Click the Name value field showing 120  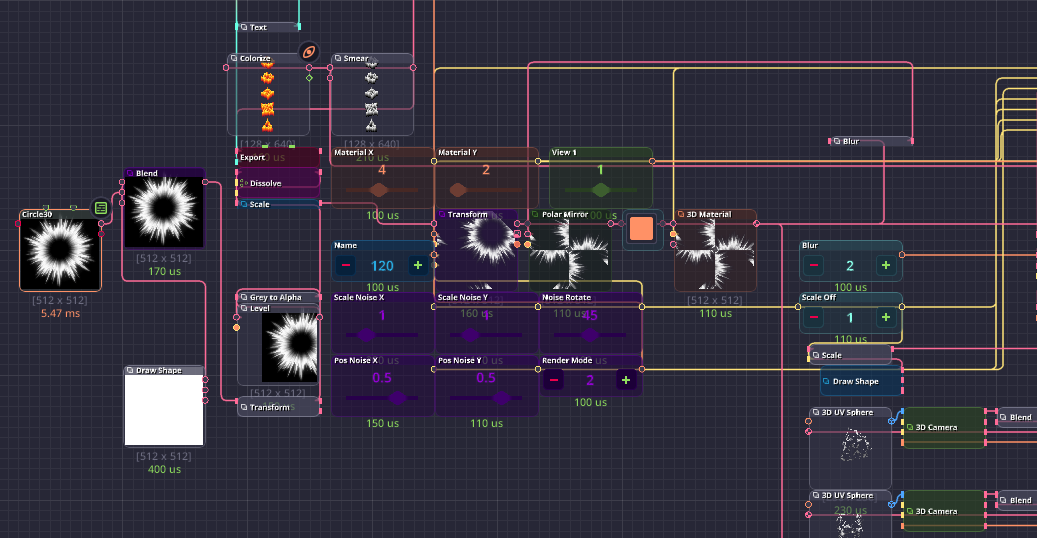click(382, 266)
